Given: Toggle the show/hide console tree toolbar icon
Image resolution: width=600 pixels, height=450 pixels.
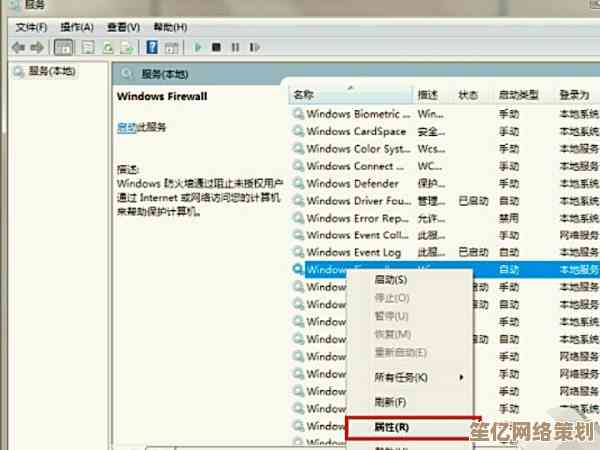Looking at the screenshot, I should [x=62, y=47].
